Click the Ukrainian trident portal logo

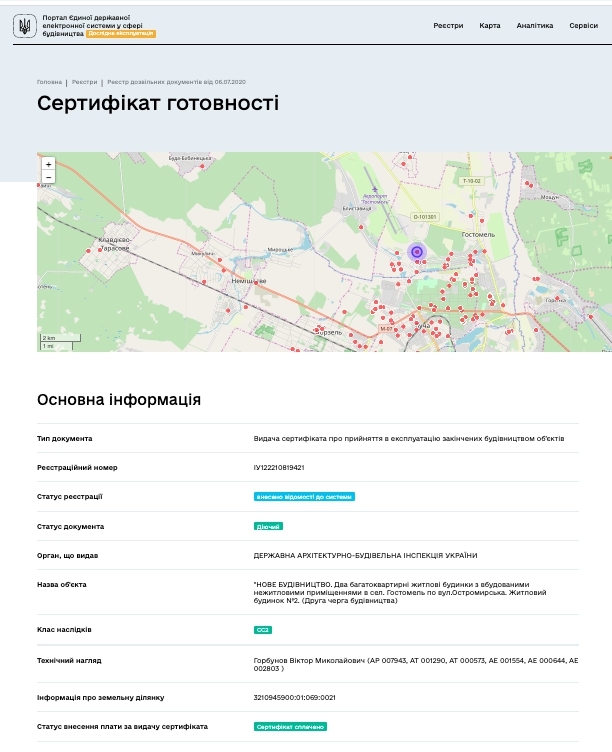click(24, 26)
